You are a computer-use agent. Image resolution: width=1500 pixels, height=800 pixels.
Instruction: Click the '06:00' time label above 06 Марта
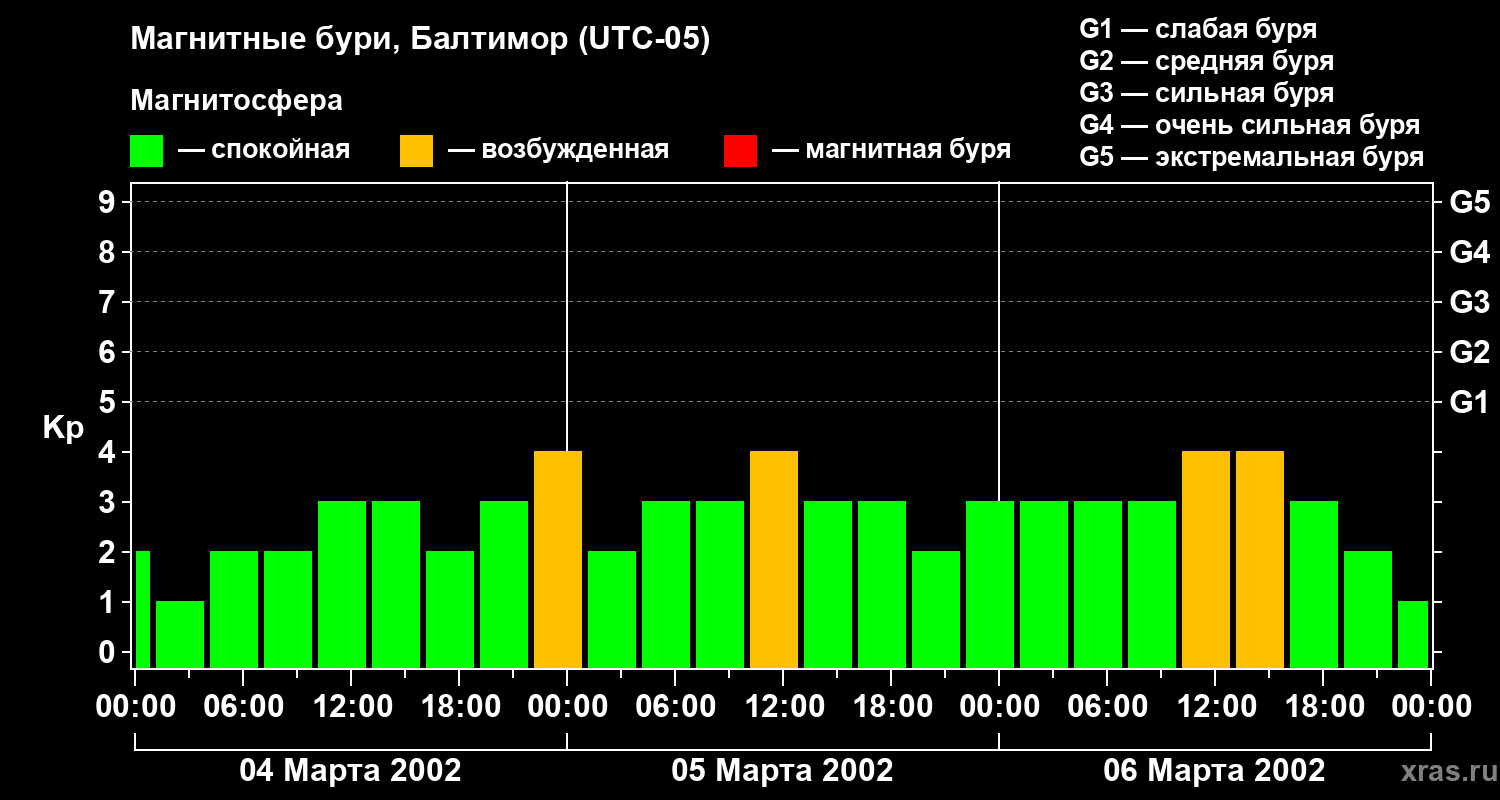point(1107,706)
